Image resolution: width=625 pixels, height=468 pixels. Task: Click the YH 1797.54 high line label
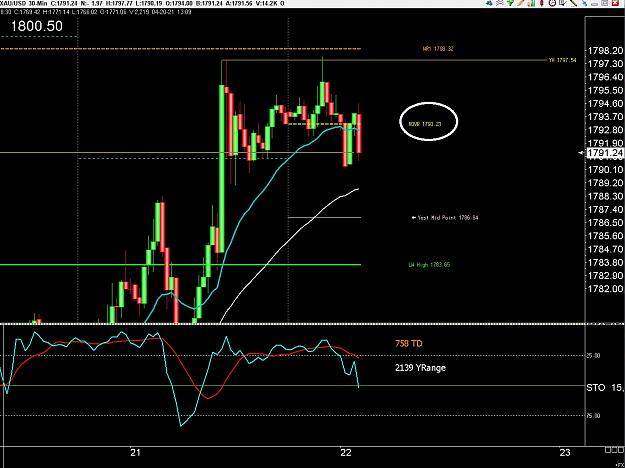(562, 60)
